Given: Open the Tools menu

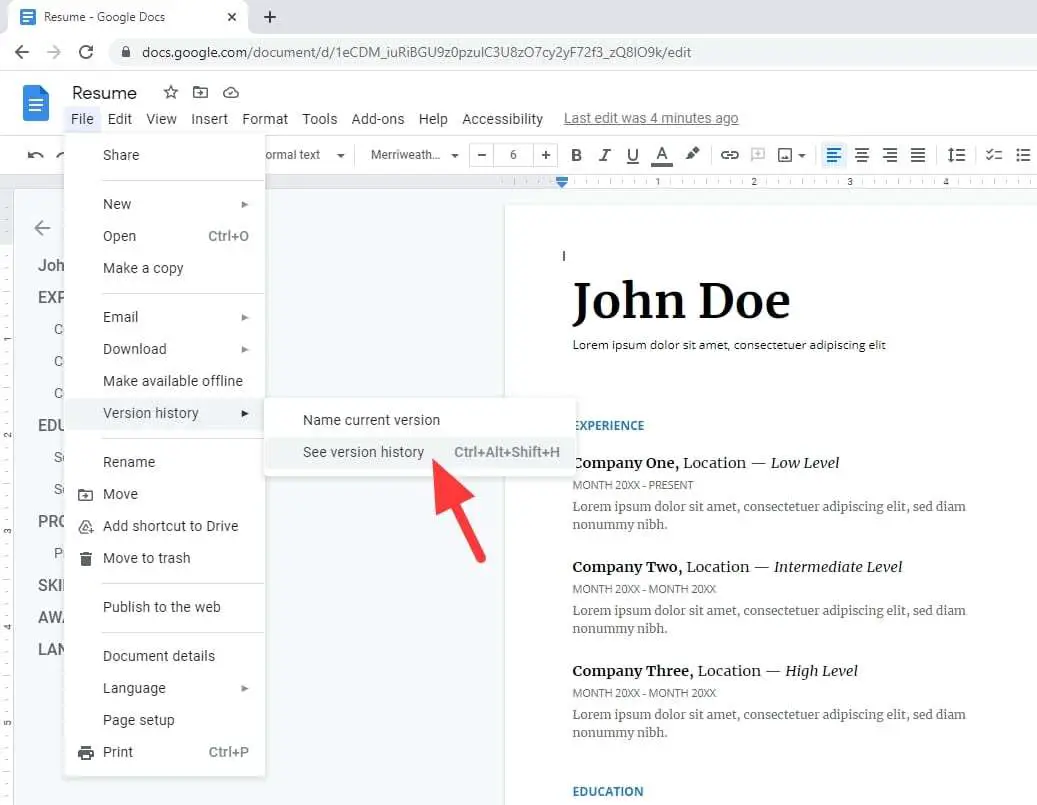Looking at the screenshot, I should click(319, 118).
